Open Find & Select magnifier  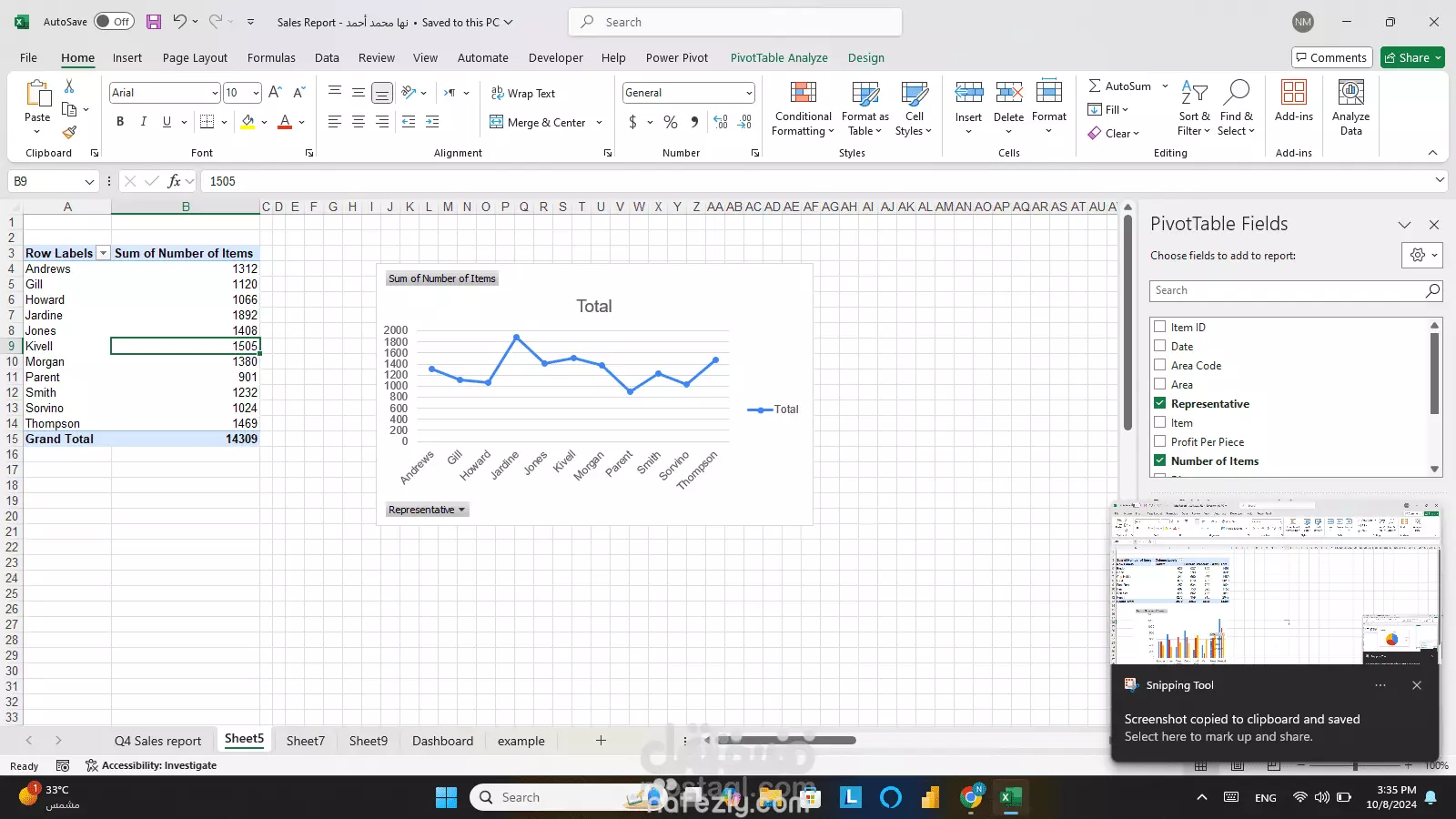(x=1237, y=107)
